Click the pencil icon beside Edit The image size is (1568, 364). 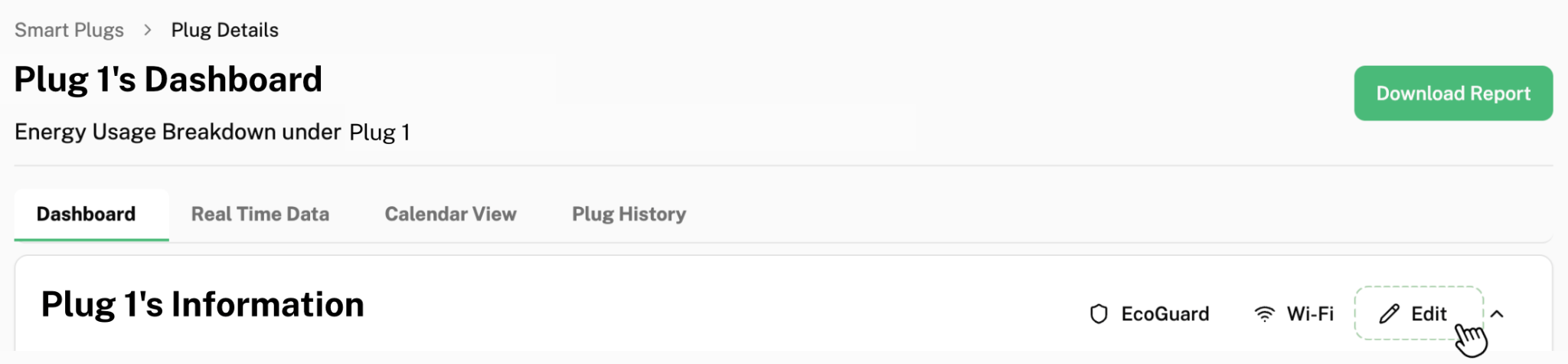click(1389, 314)
